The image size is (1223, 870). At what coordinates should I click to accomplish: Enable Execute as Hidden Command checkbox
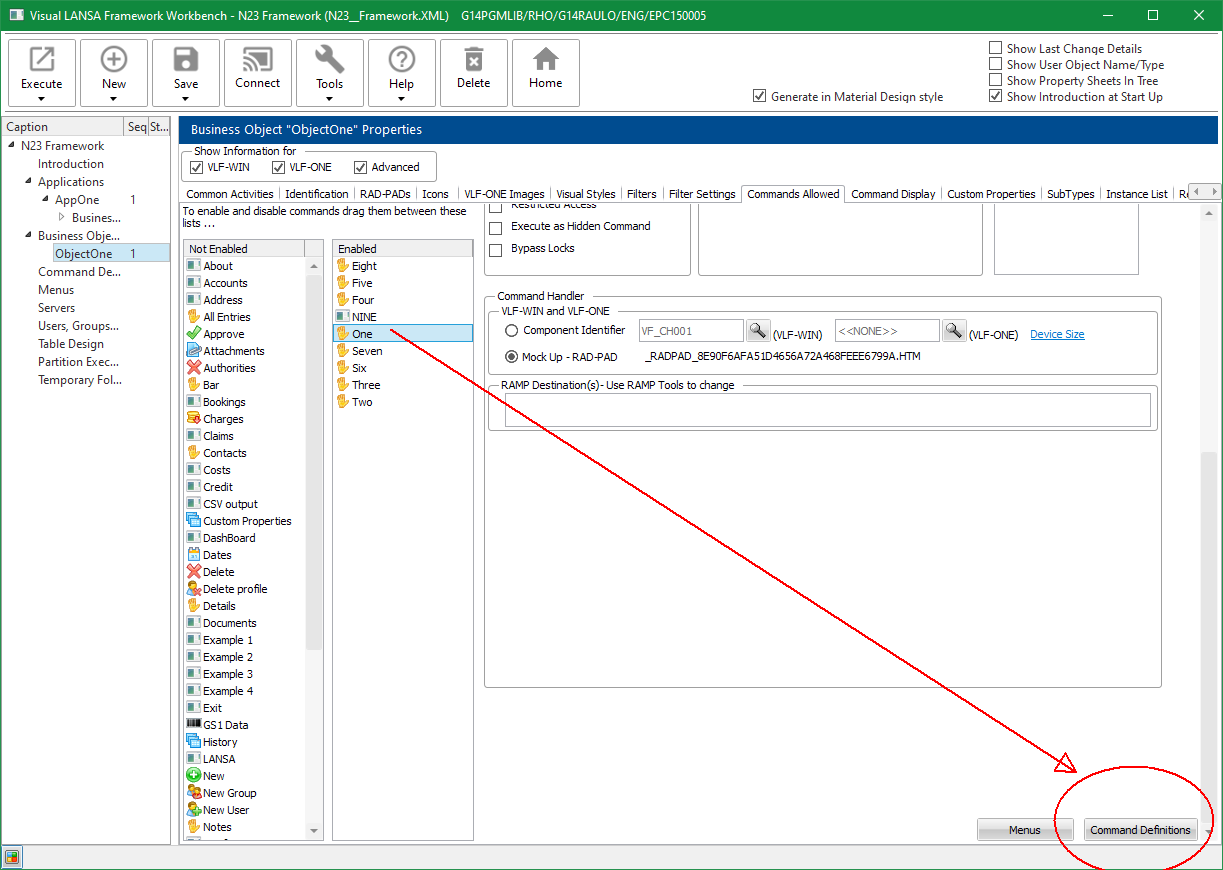495,227
